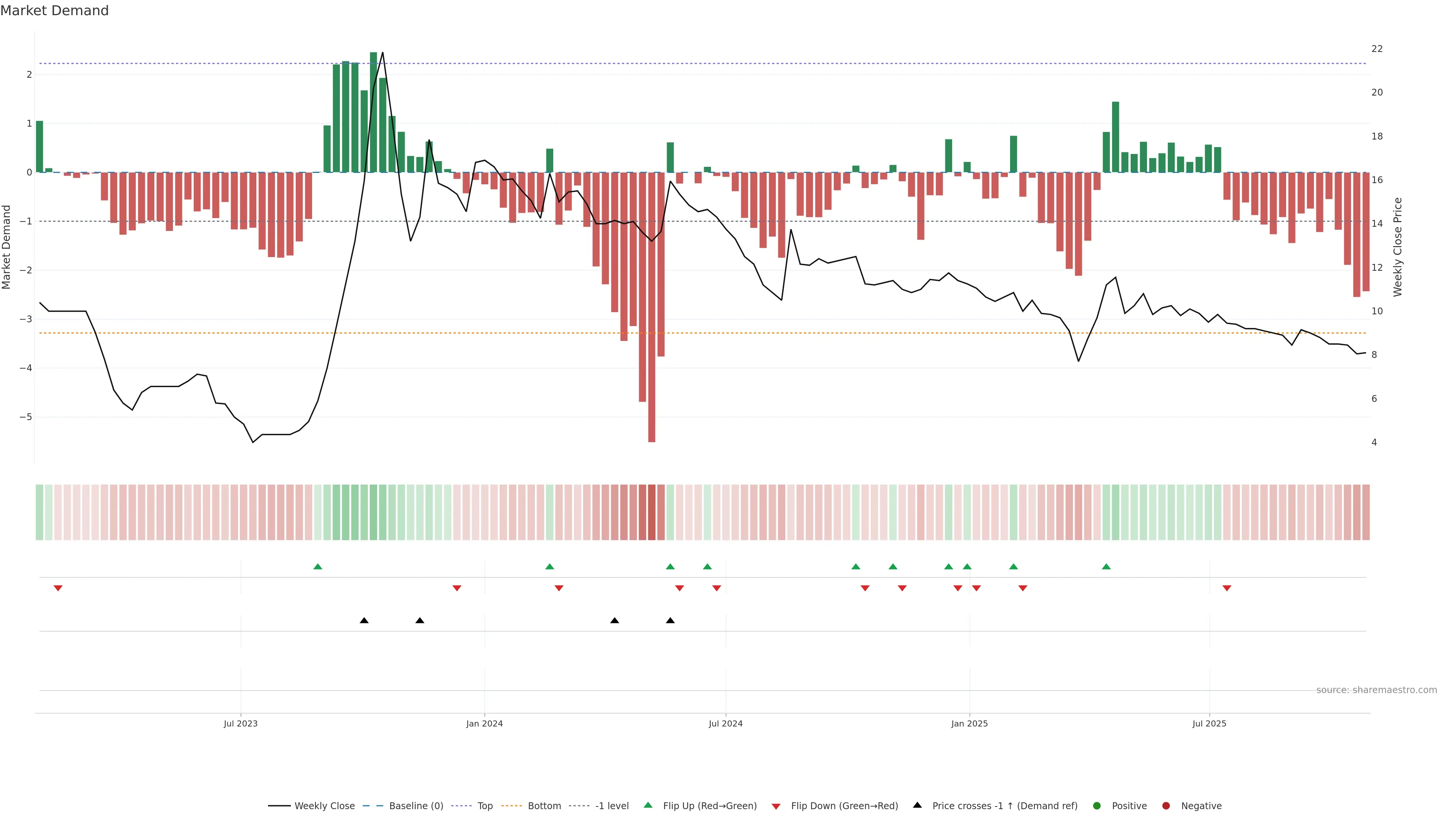Click the first green heatmap cell at left

click(x=39, y=512)
